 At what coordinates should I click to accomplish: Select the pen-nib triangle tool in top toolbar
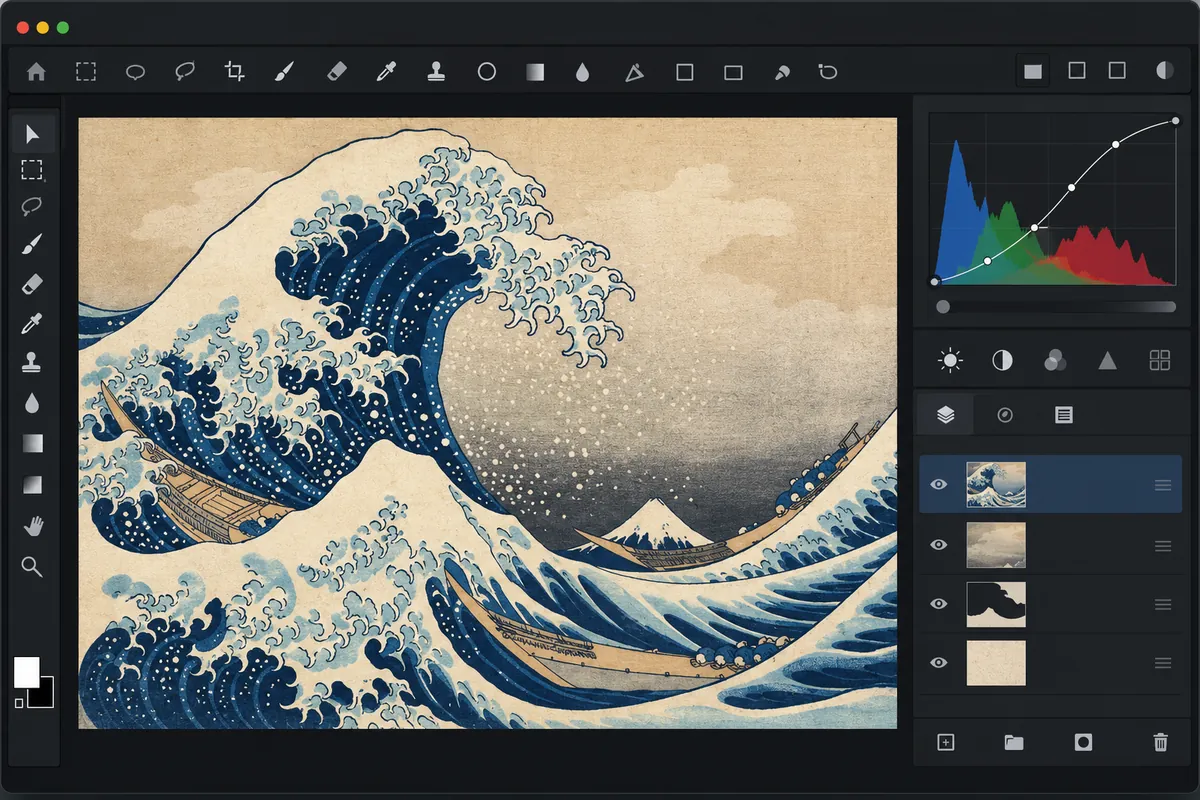click(634, 72)
